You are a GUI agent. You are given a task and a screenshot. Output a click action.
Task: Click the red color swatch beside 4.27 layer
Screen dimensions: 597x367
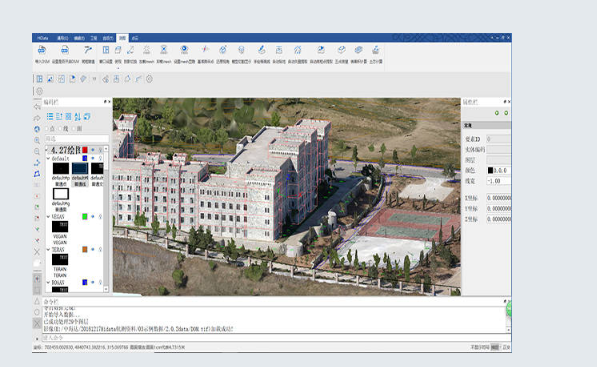point(85,150)
